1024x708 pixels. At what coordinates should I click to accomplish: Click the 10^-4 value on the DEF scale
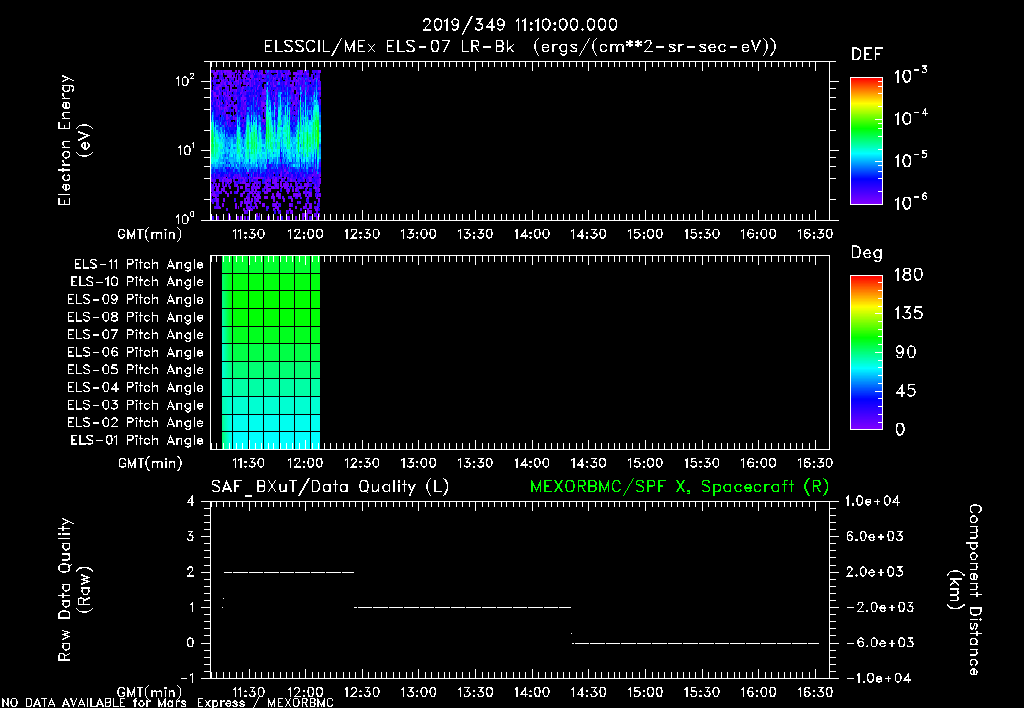910,118
